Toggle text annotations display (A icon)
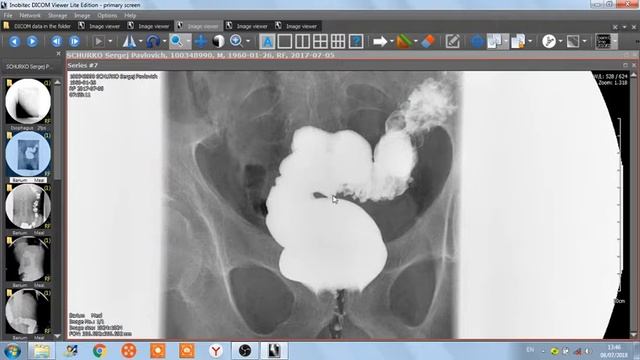This screenshot has height=360, width=640. (267, 41)
